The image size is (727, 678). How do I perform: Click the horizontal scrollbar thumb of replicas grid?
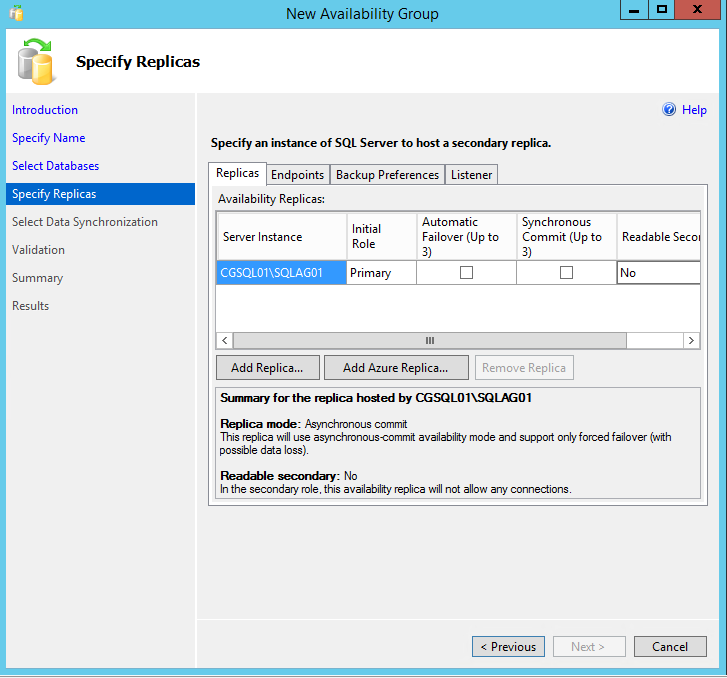coord(429,340)
